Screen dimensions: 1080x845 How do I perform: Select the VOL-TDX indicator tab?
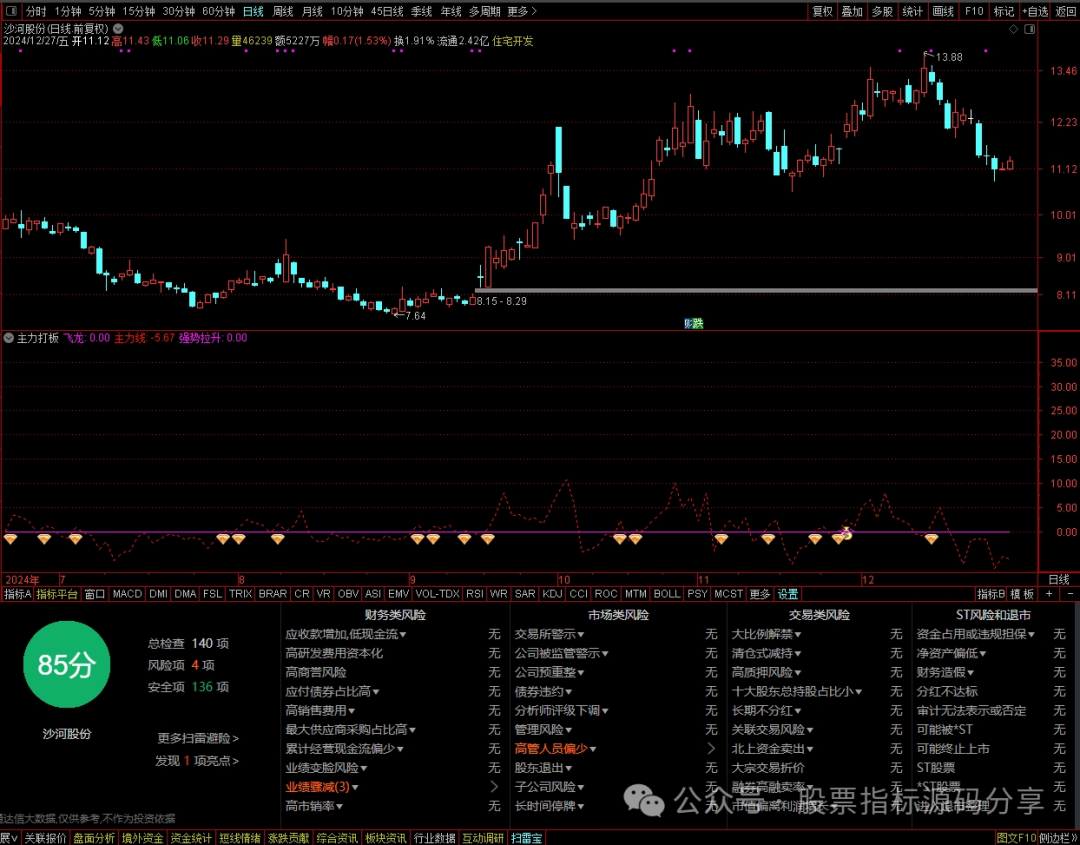(x=437, y=594)
